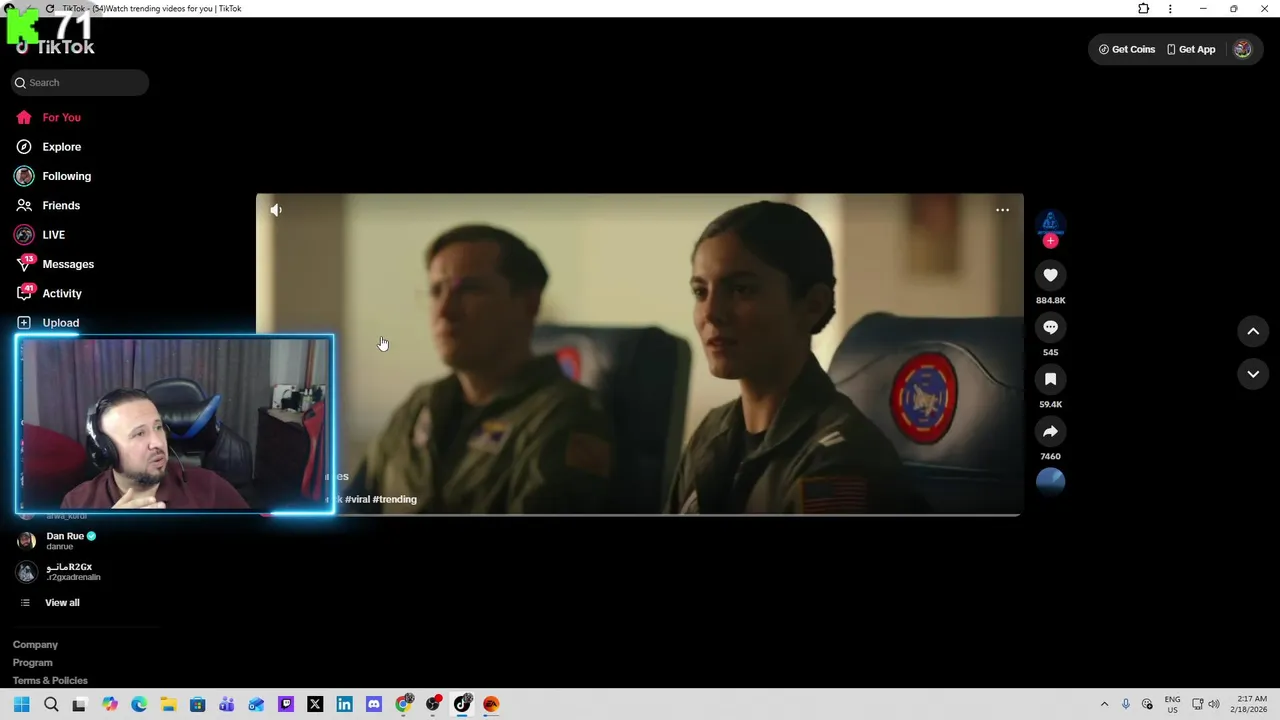Switch to Chrome in the taskbar

pos(403,704)
